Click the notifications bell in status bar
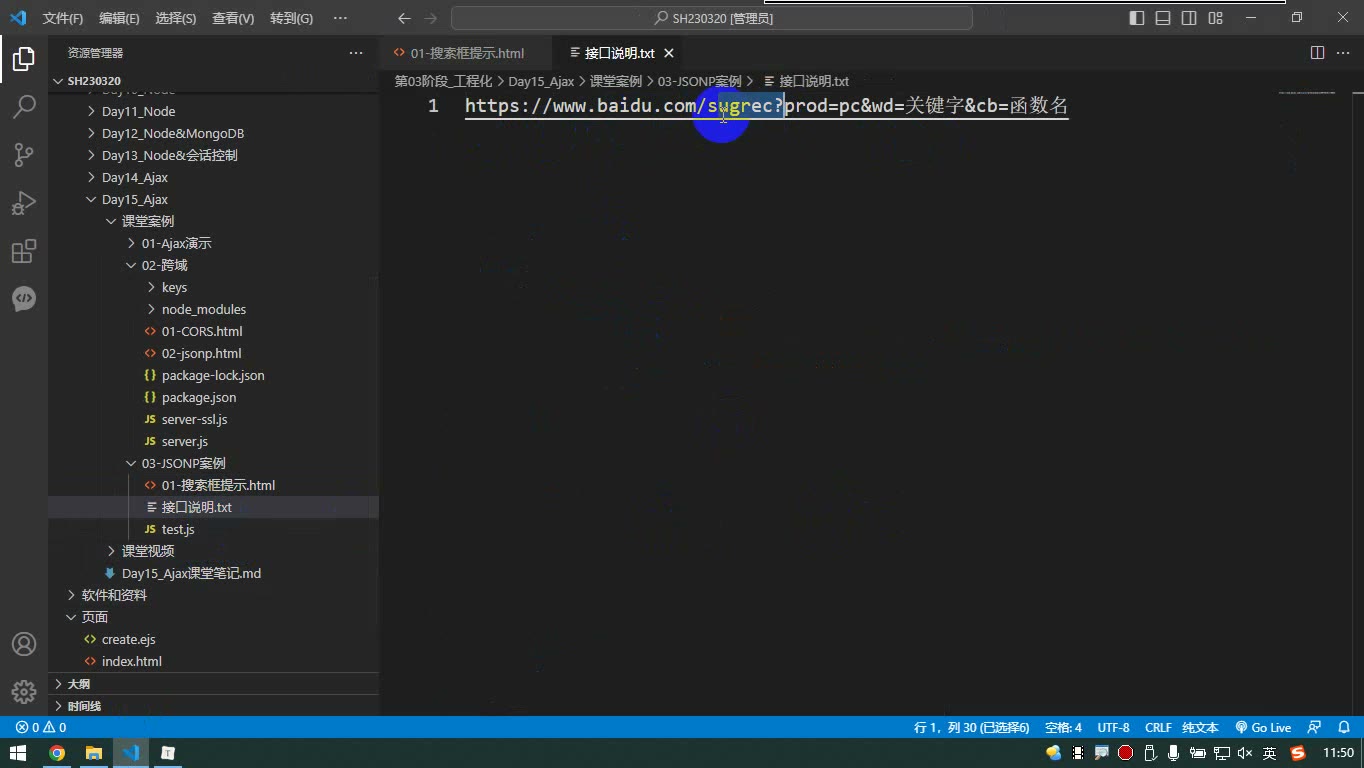This screenshot has width=1364, height=768. point(1343,727)
